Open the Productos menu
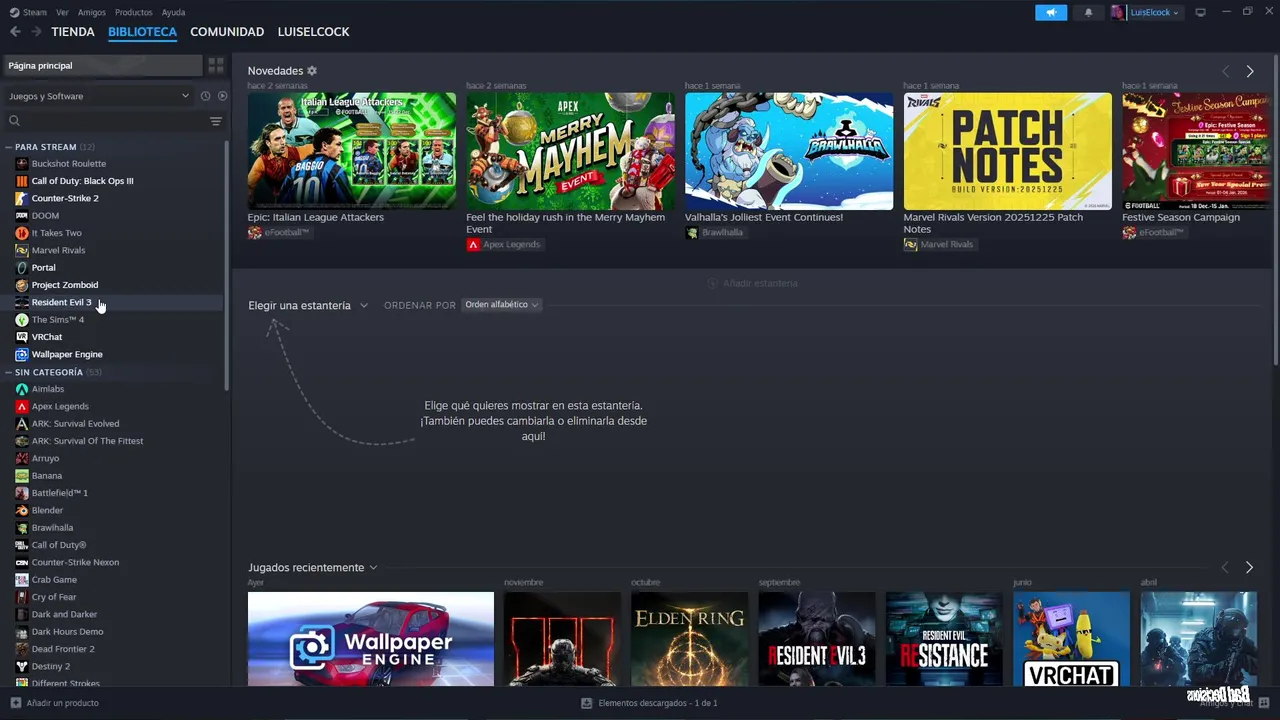The width and height of the screenshot is (1280, 720). (133, 12)
